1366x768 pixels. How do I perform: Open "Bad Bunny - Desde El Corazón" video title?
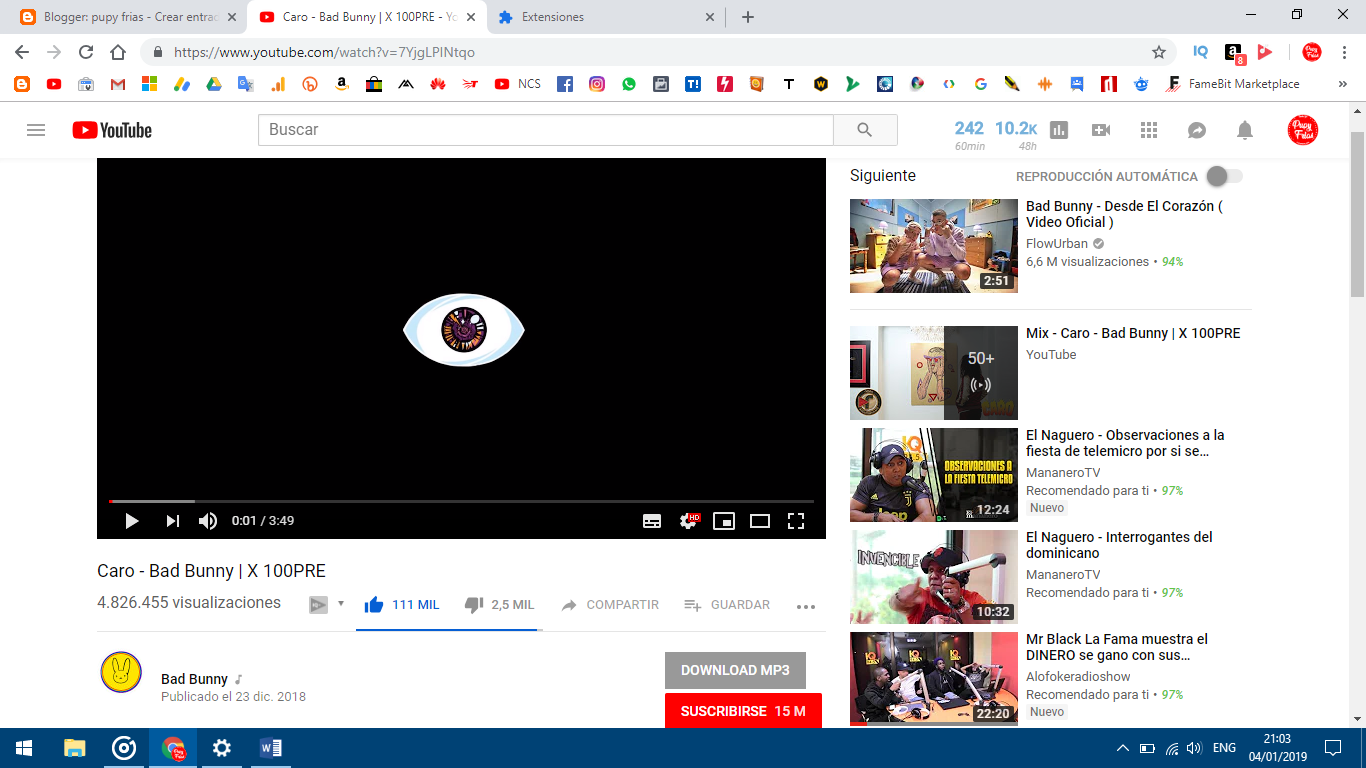pos(1124,214)
